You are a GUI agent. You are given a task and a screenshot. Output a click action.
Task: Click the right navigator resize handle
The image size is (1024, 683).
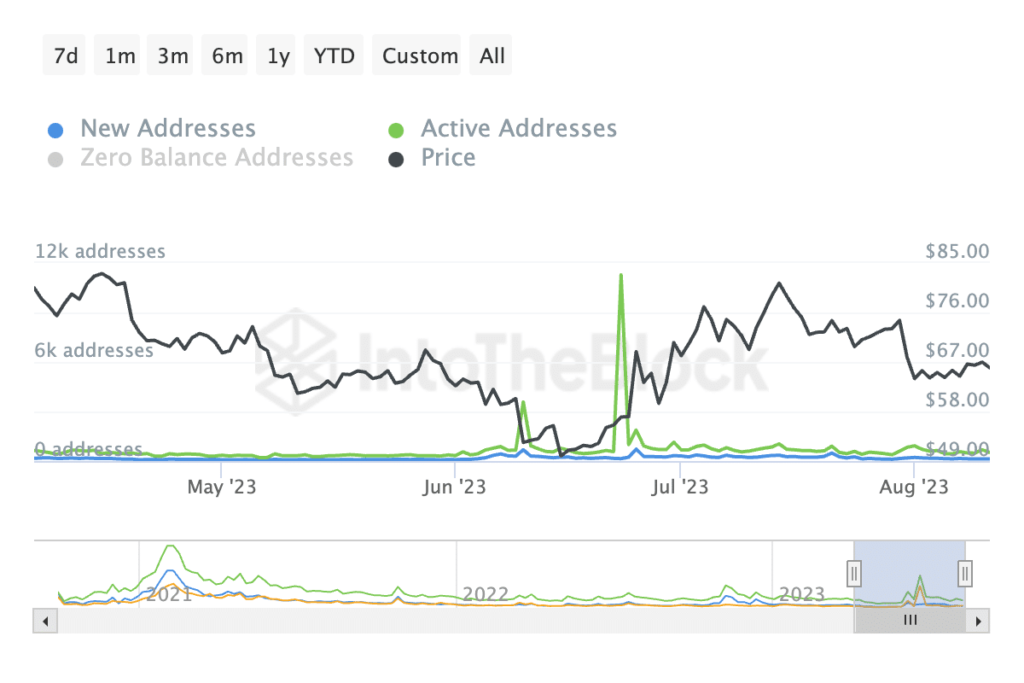click(x=963, y=573)
